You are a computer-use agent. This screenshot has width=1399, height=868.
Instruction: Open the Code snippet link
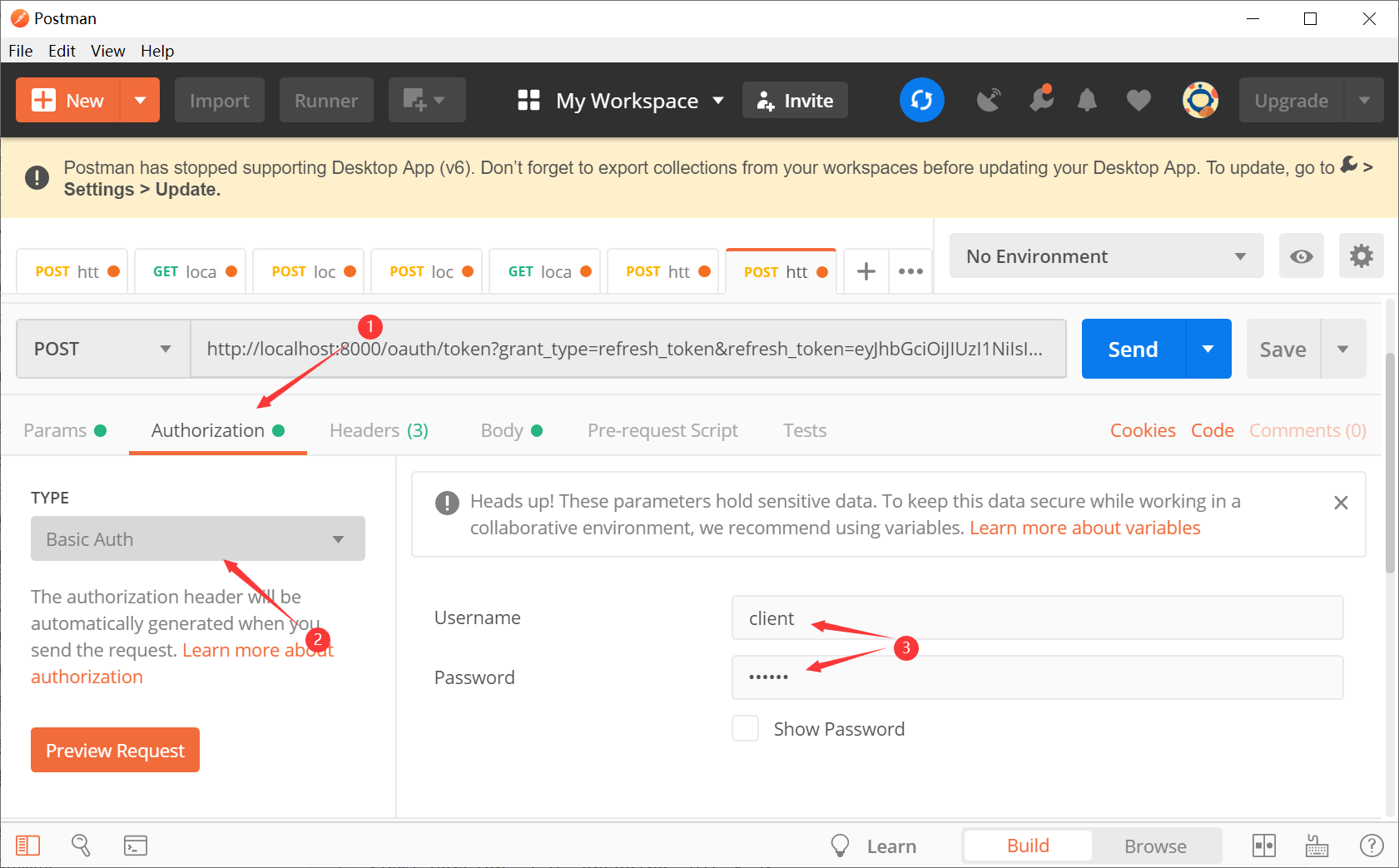tap(1212, 430)
